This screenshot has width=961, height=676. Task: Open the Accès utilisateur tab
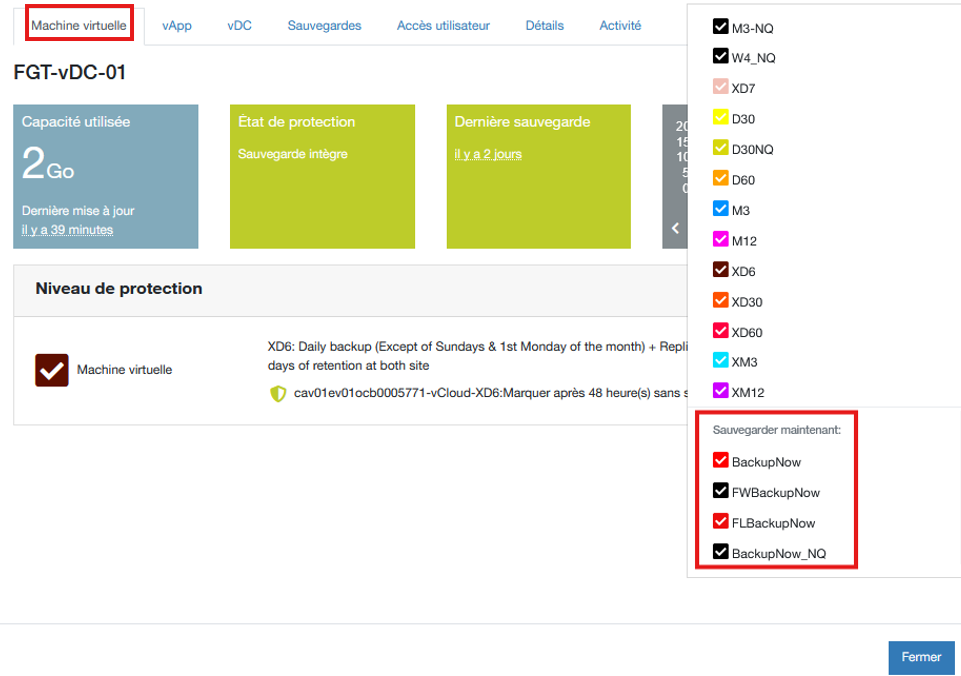[443, 26]
